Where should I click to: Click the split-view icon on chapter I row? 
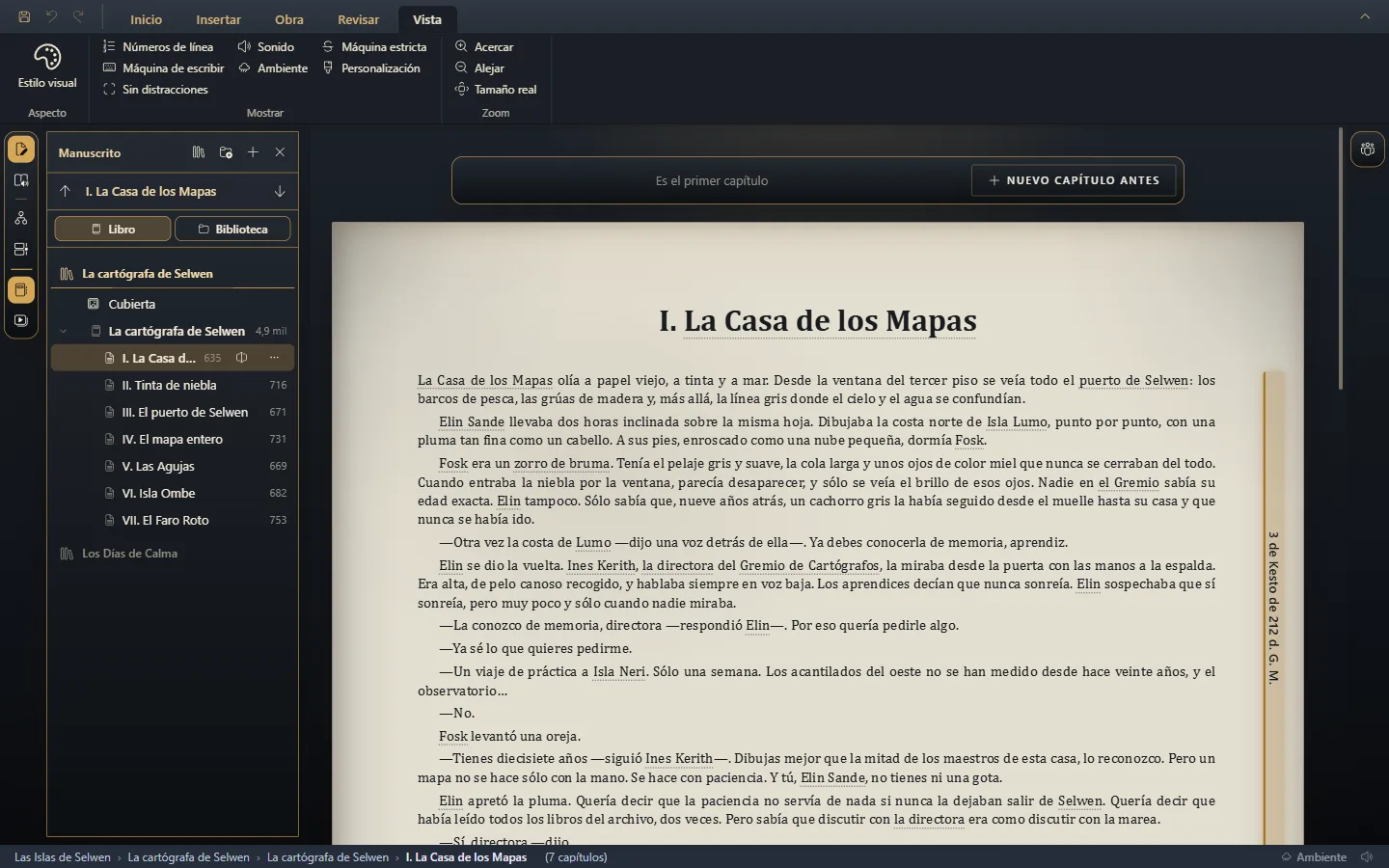coord(242,358)
